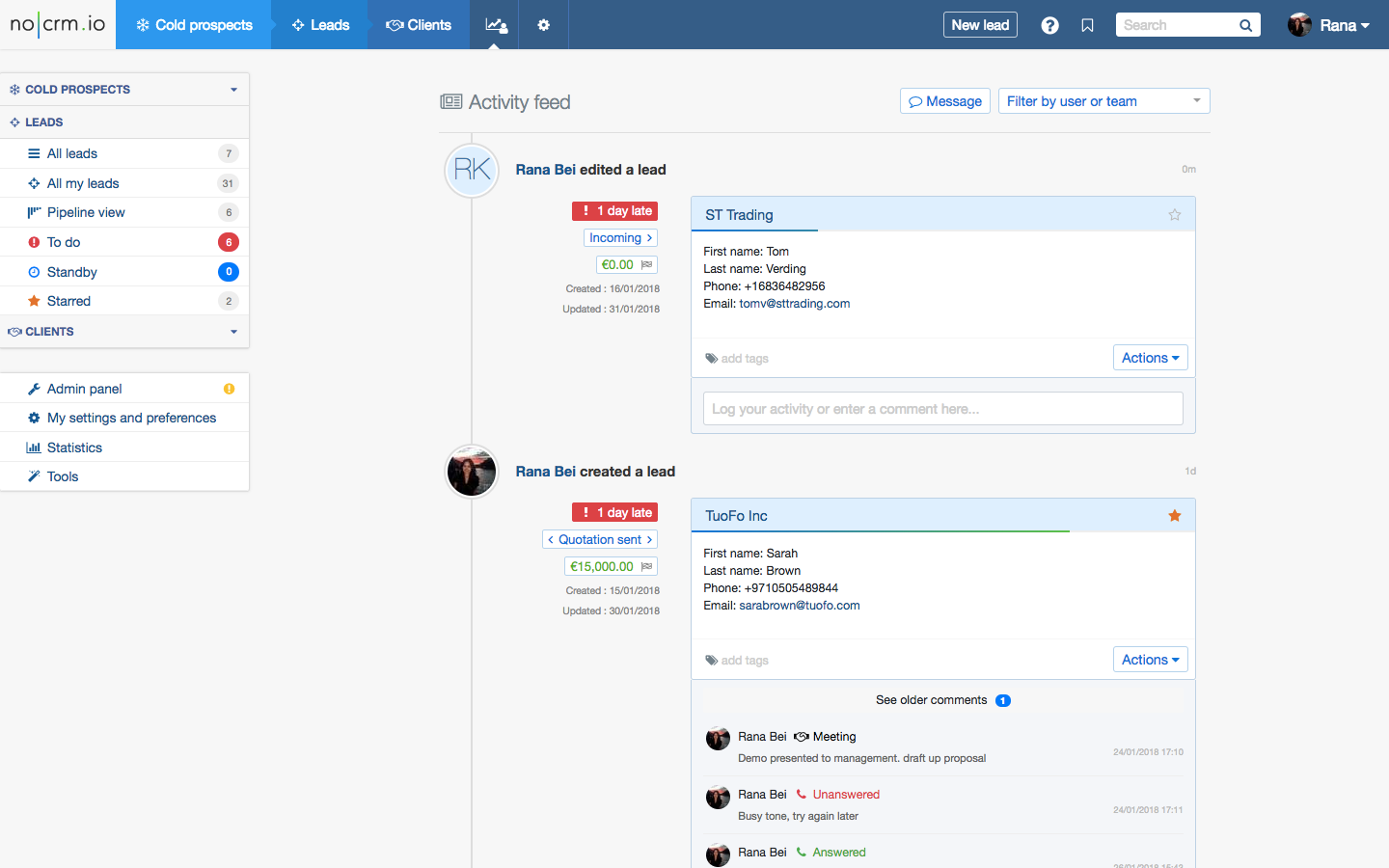
Task: Click the €0.00 amount badge
Action: pyautogui.click(x=627, y=264)
